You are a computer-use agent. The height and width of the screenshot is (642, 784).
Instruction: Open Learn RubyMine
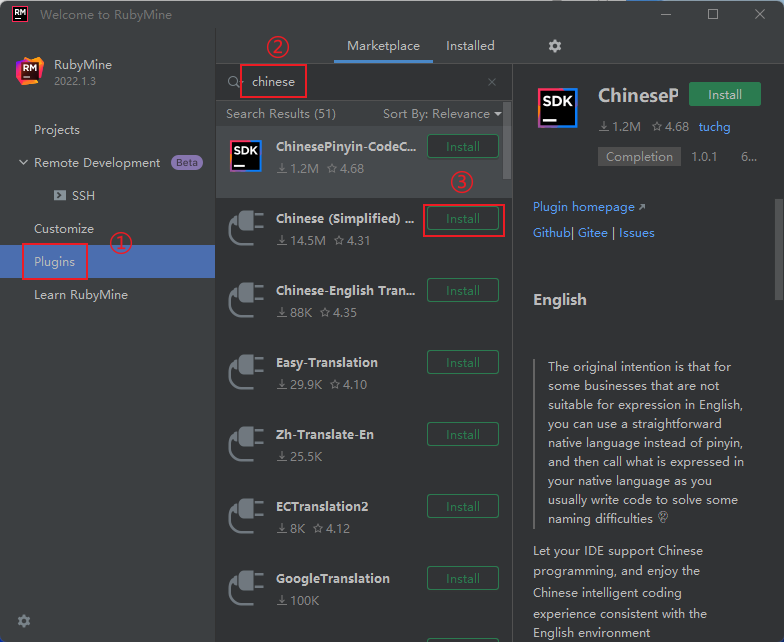(81, 295)
